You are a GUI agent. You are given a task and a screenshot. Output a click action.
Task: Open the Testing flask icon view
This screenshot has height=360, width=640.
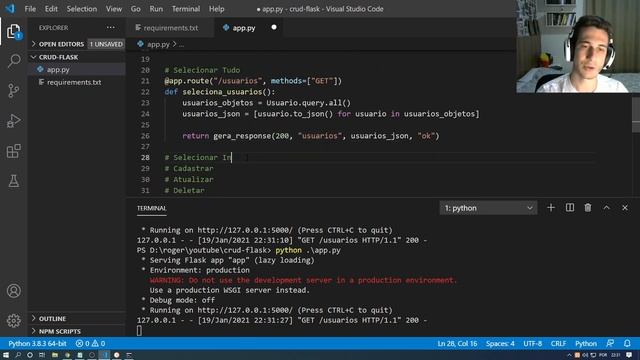tap(13, 181)
